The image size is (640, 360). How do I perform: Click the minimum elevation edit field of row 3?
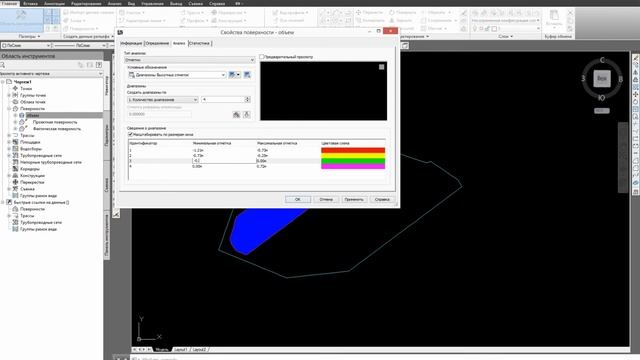(224, 161)
